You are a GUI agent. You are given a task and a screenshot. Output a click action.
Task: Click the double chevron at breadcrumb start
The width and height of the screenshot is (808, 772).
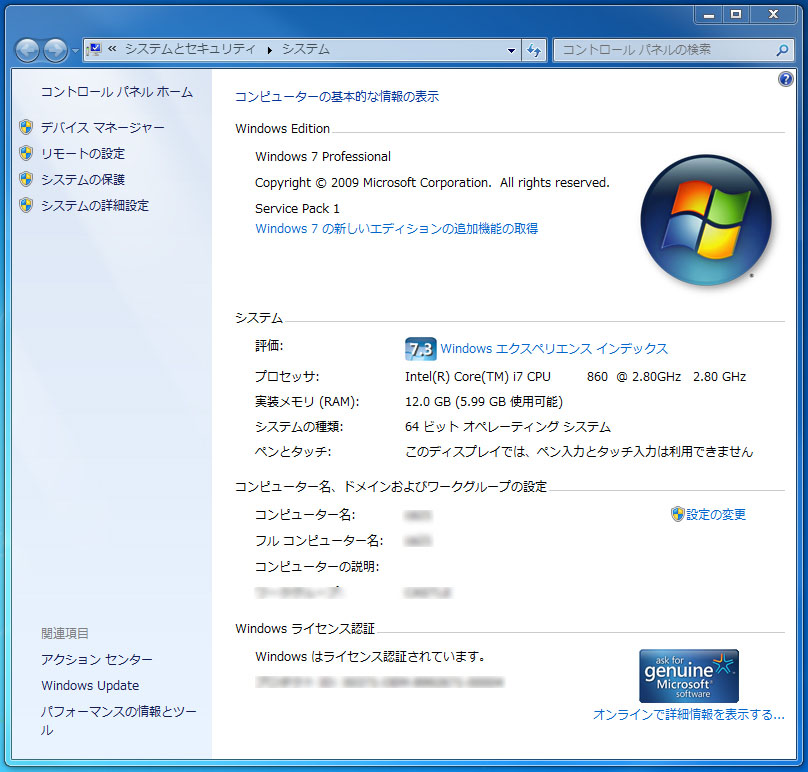point(112,49)
